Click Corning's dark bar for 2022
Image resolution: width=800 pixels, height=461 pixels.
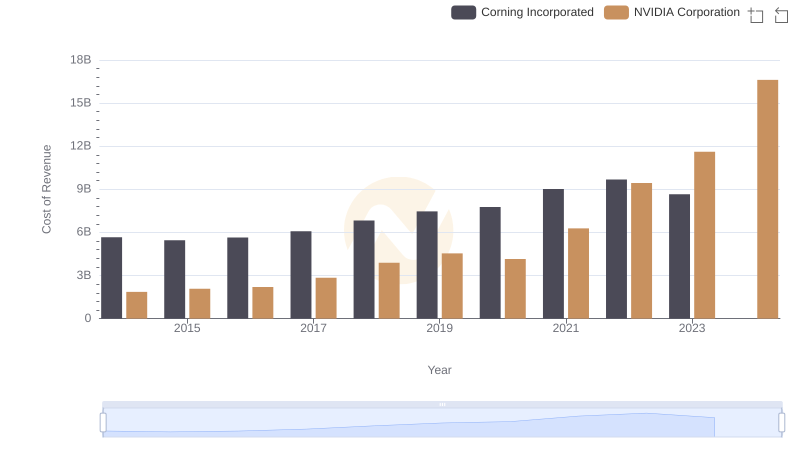click(x=616, y=249)
